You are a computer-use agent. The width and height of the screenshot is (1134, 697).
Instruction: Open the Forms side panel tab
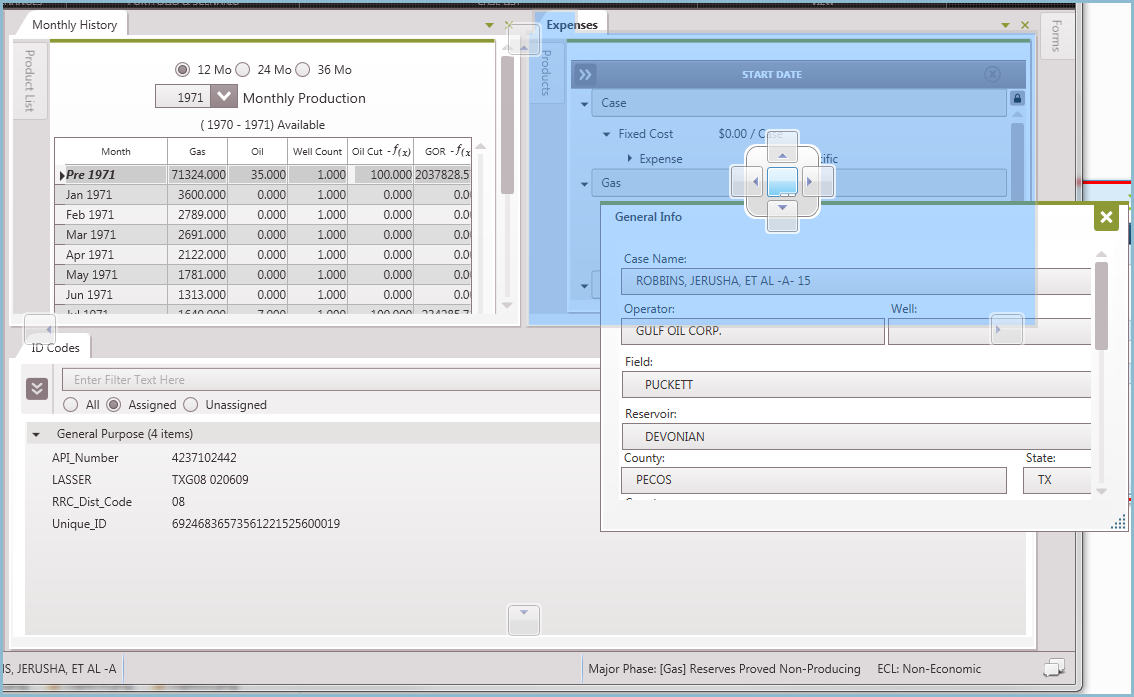pyautogui.click(x=1057, y=36)
